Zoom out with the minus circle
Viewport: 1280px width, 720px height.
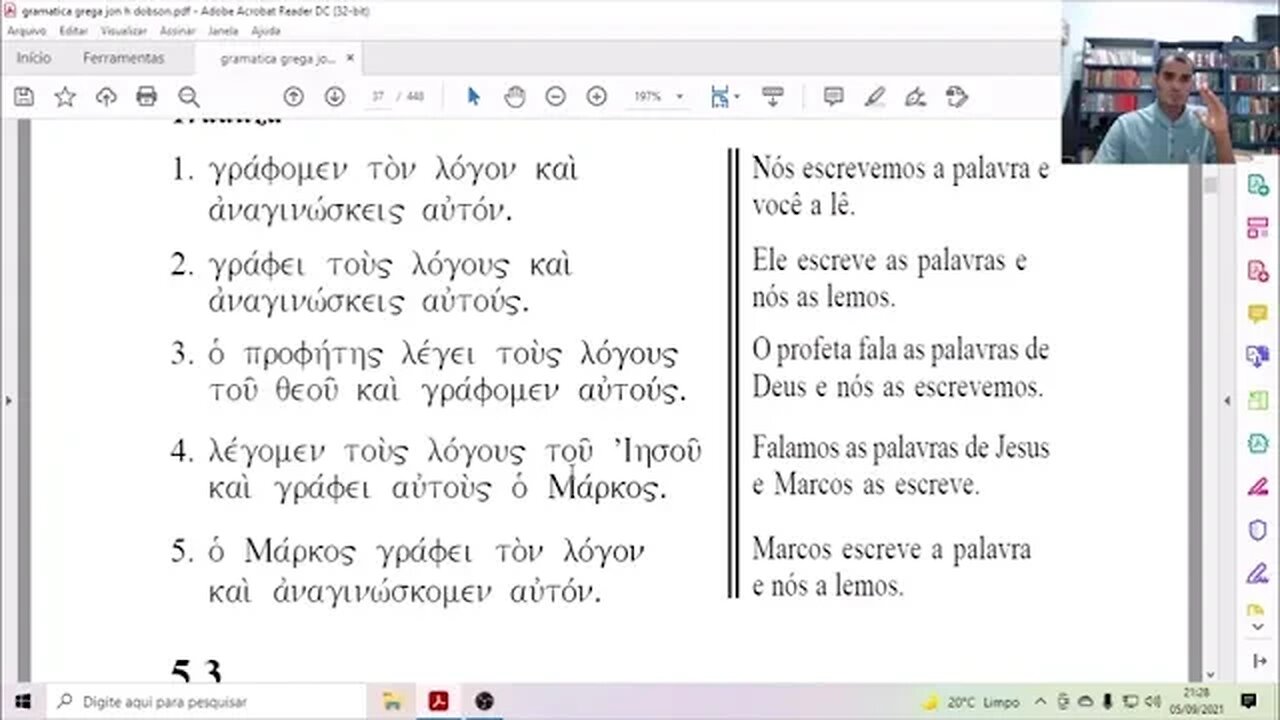point(556,97)
